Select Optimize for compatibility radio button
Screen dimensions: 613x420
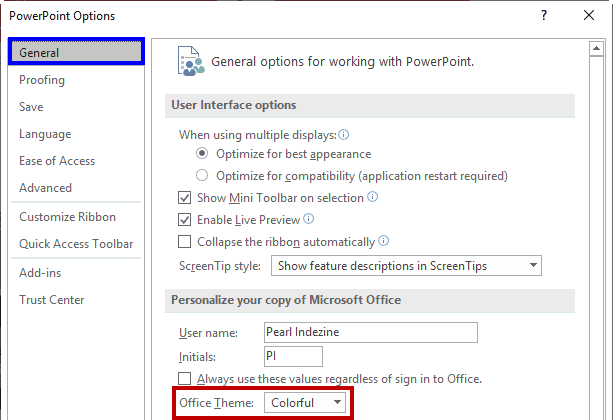[202, 175]
